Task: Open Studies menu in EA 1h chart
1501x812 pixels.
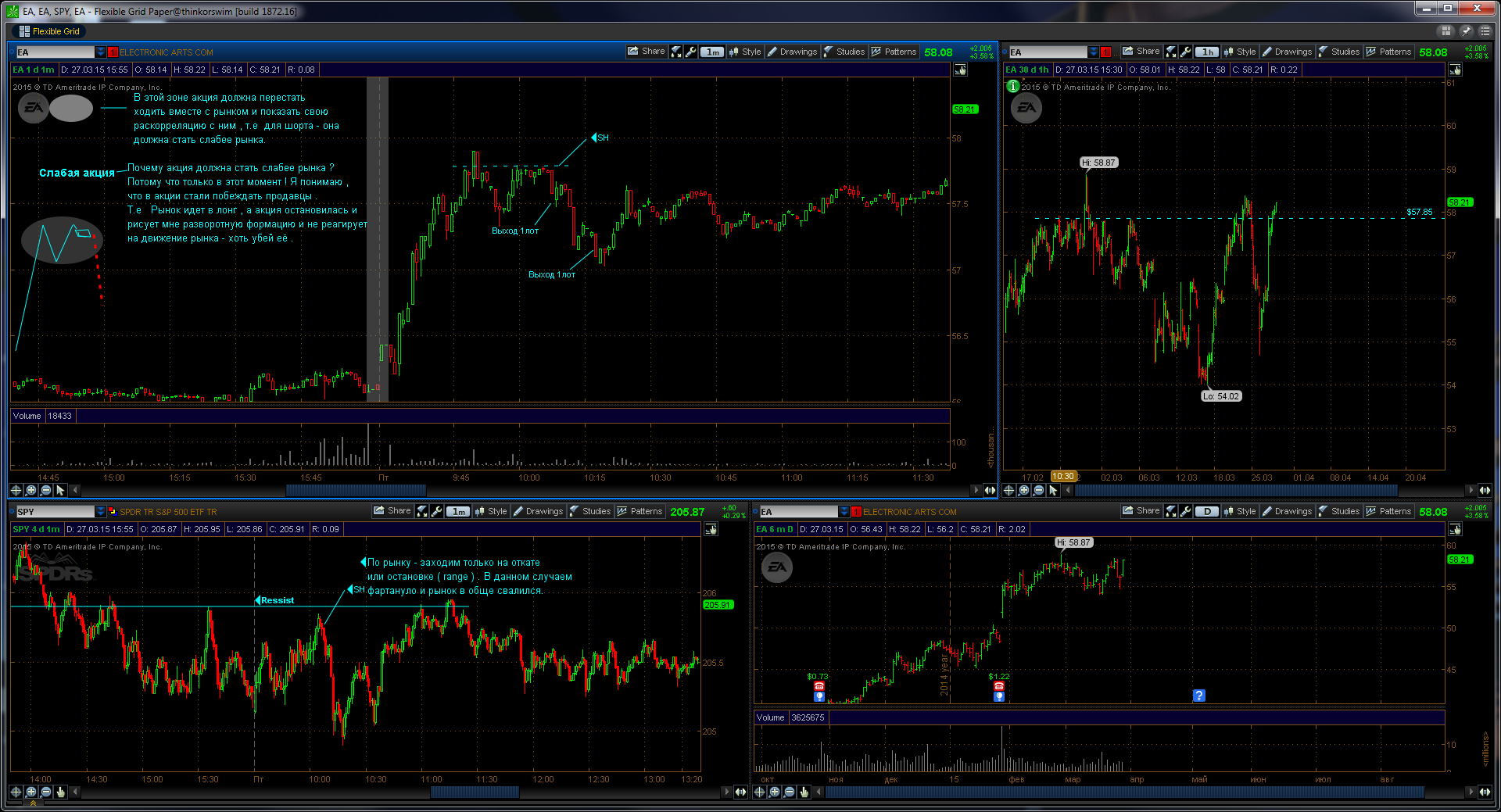Action: (x=1338, y=52)
